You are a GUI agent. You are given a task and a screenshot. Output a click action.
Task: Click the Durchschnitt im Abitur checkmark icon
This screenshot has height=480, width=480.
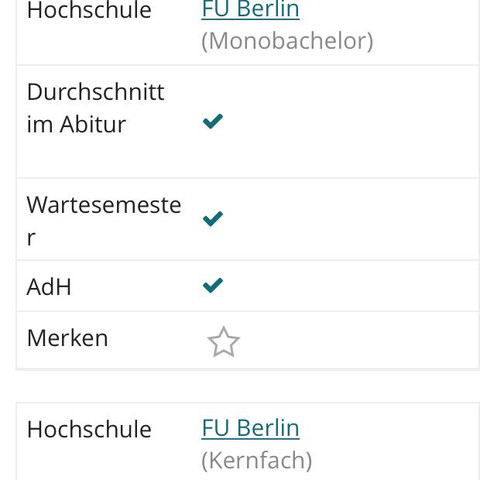(x=213, y=121)
